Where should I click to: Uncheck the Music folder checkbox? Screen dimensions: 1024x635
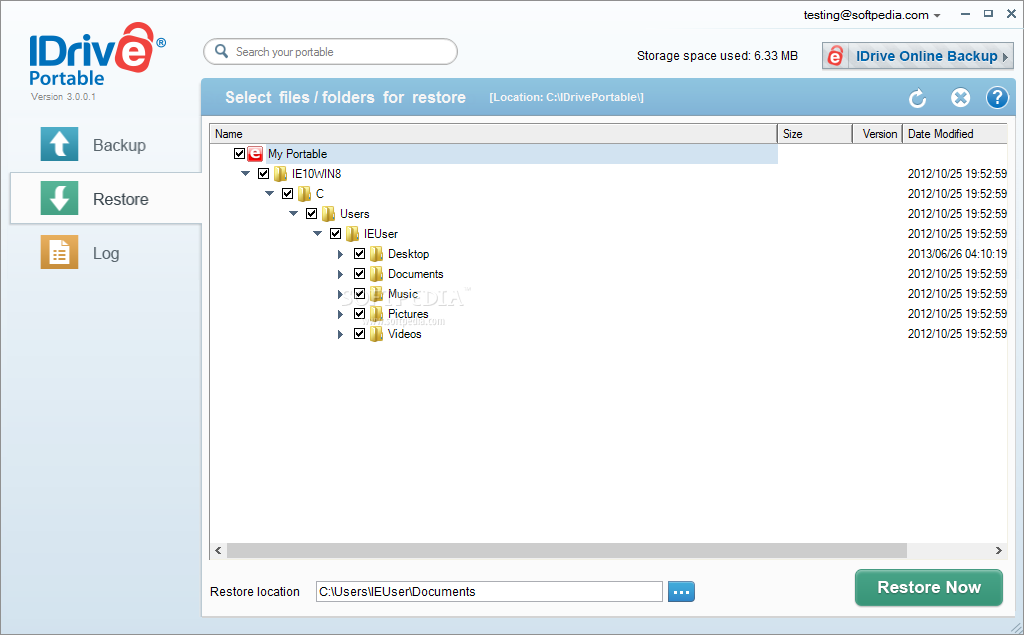coord(359,294)
